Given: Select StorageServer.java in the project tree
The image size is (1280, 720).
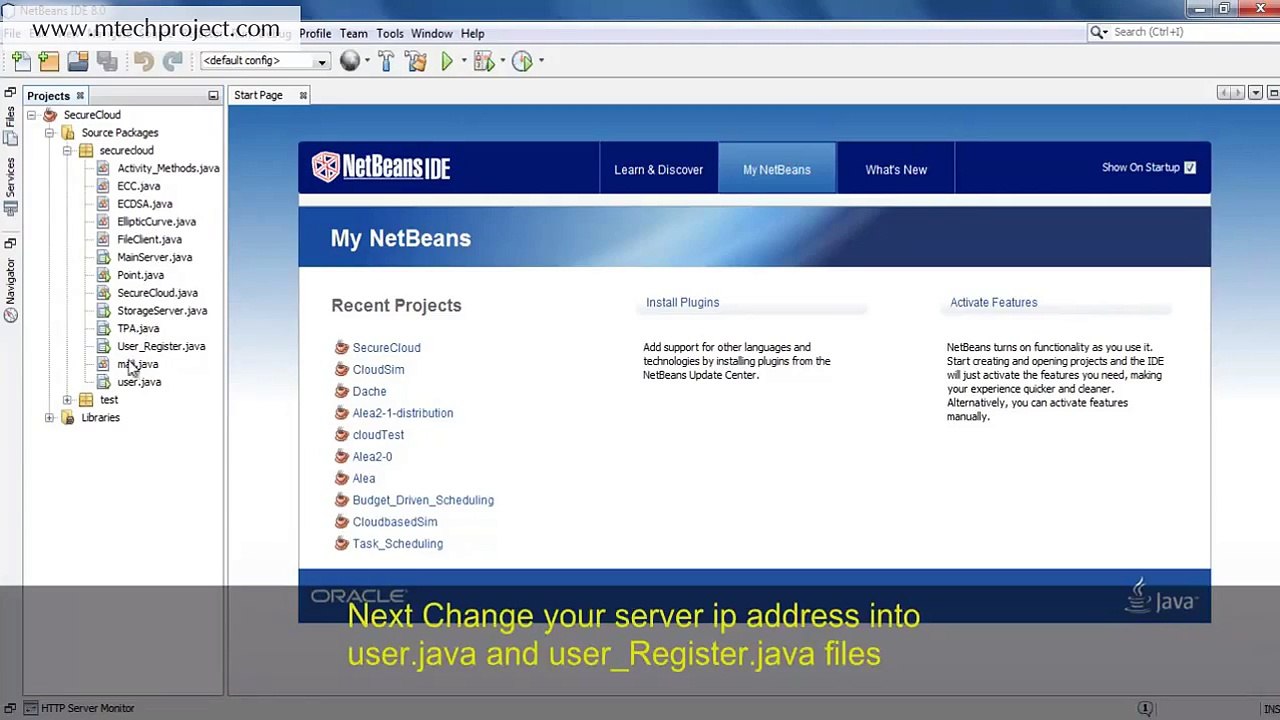Looking at the screenshot, I should 162,311.
